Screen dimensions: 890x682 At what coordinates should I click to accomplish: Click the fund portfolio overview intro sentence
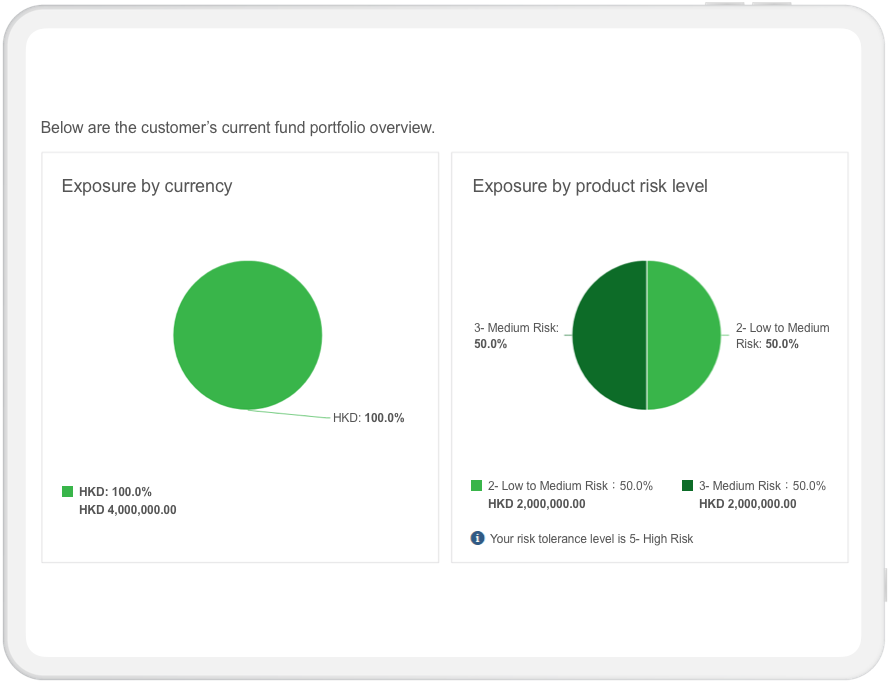238,127
